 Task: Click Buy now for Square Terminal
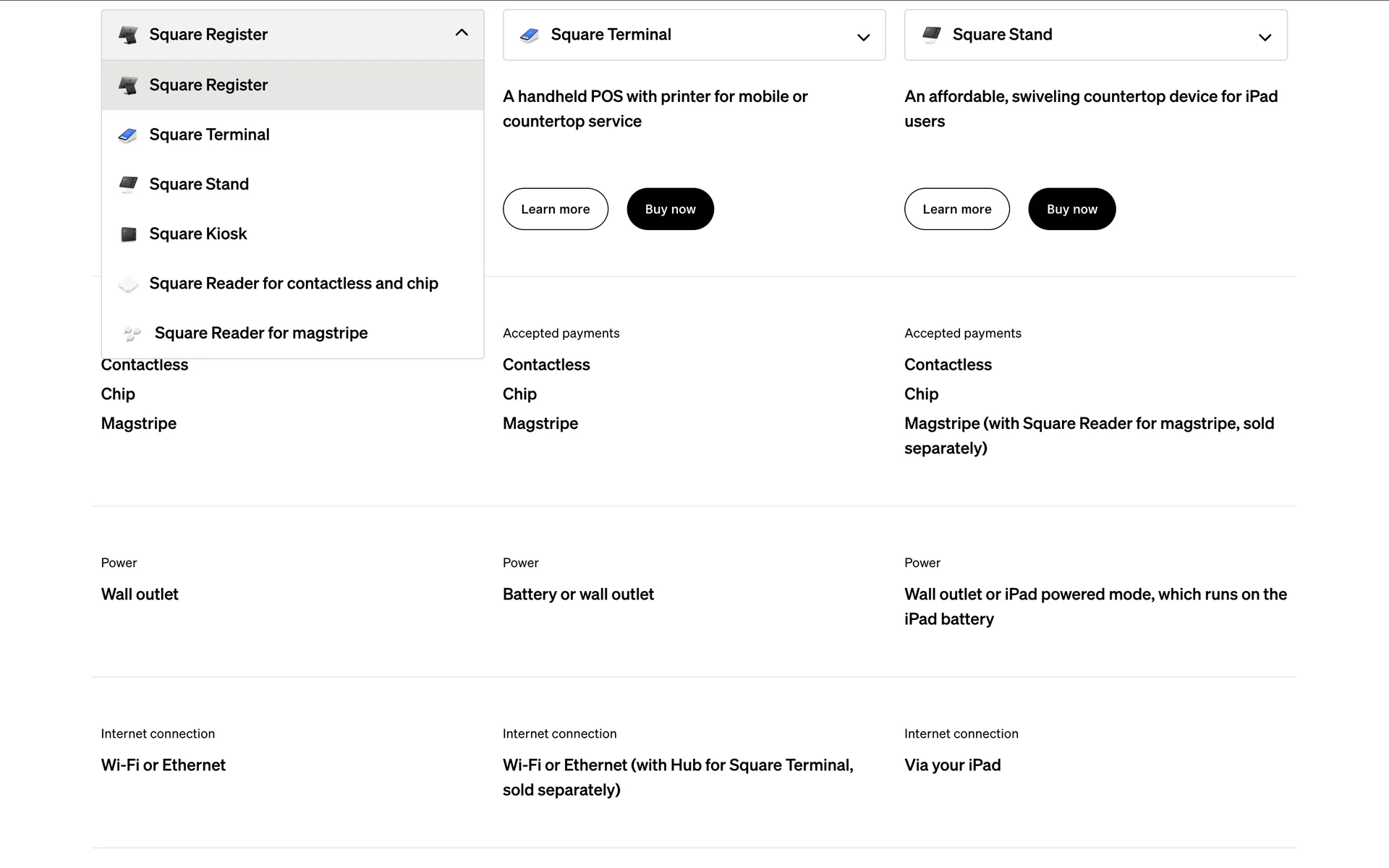point(670,209)
